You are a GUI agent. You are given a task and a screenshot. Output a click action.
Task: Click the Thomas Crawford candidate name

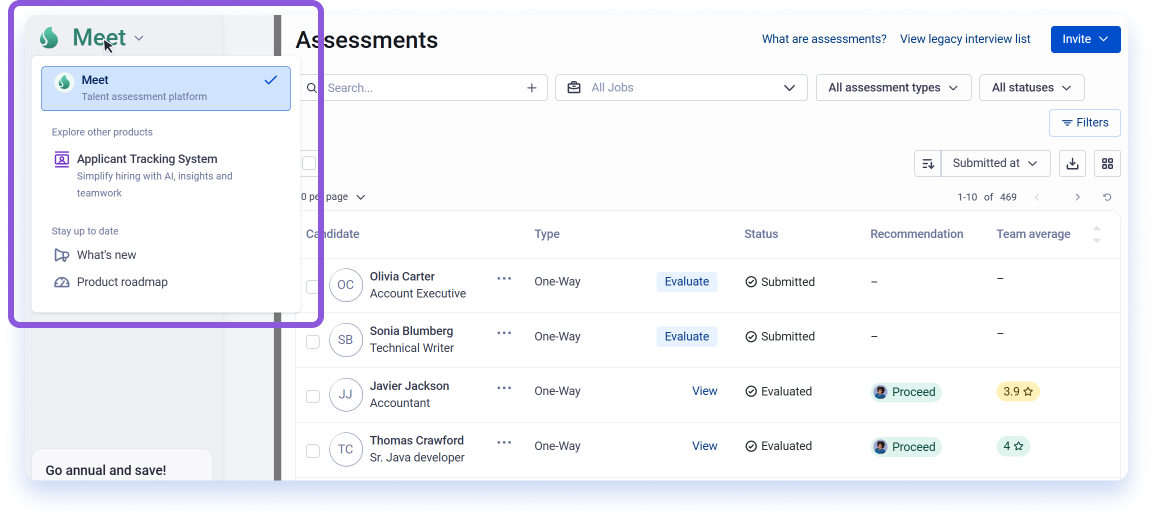[417, 441]
